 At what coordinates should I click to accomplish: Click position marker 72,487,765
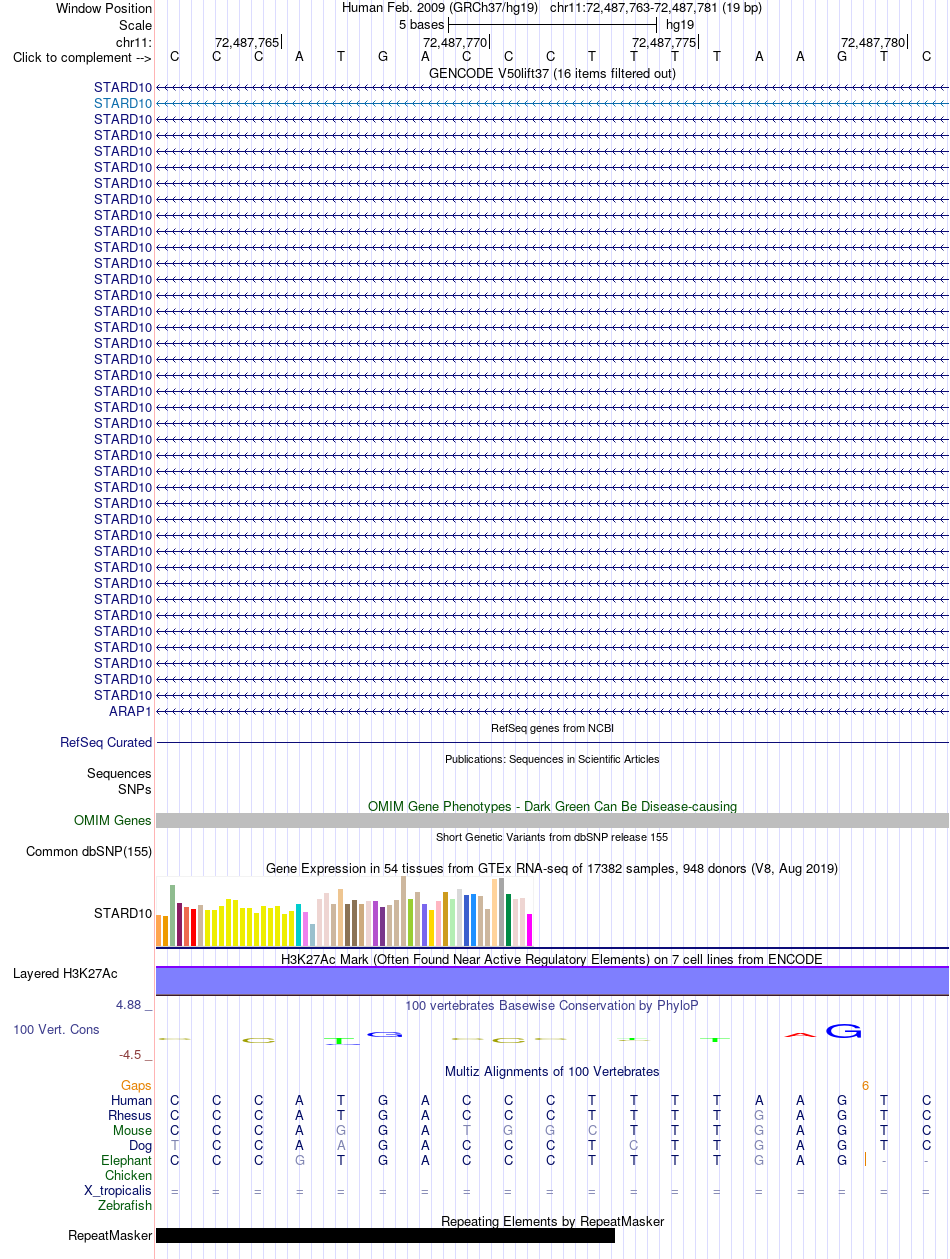point(247,42)
